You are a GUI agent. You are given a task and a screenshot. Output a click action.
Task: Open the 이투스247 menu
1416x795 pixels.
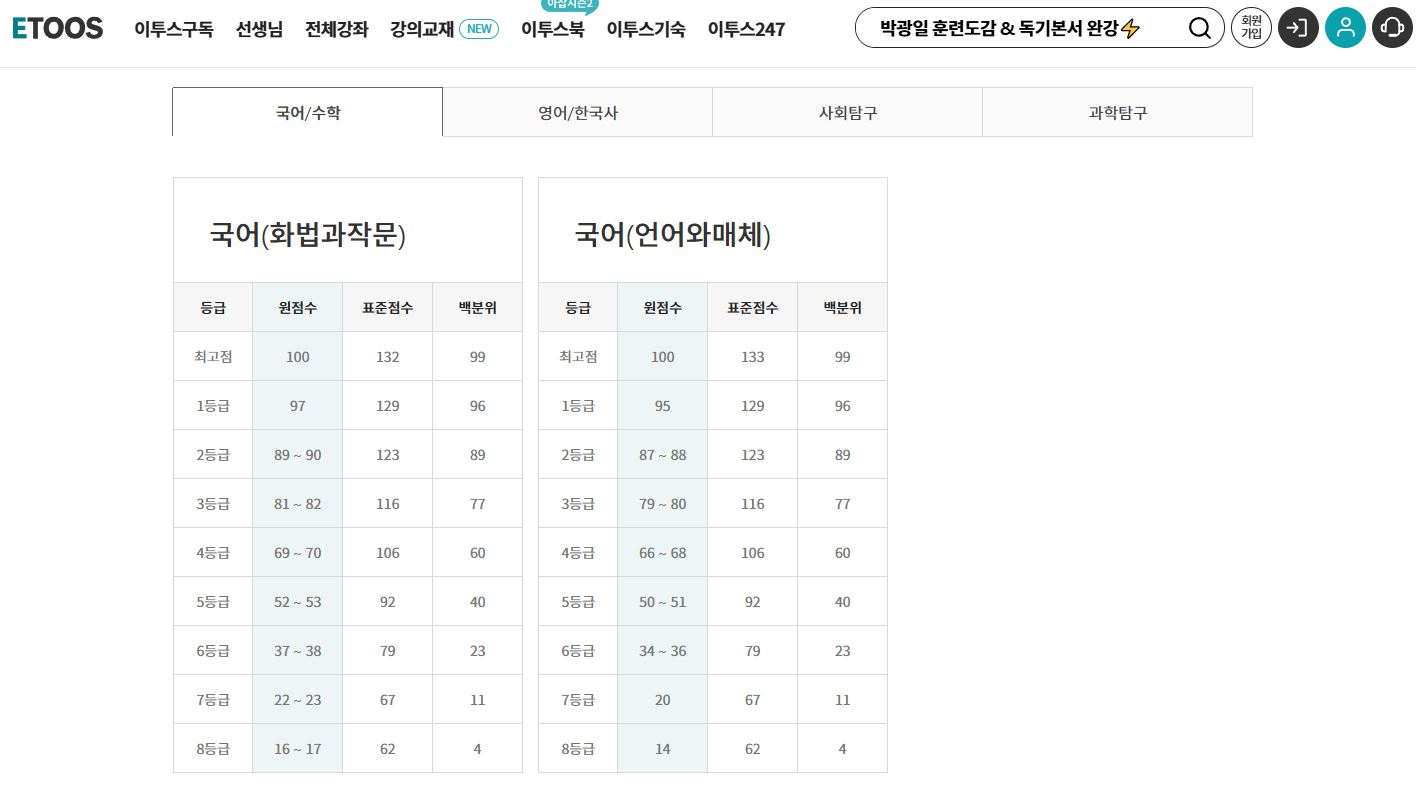[746, 29]
